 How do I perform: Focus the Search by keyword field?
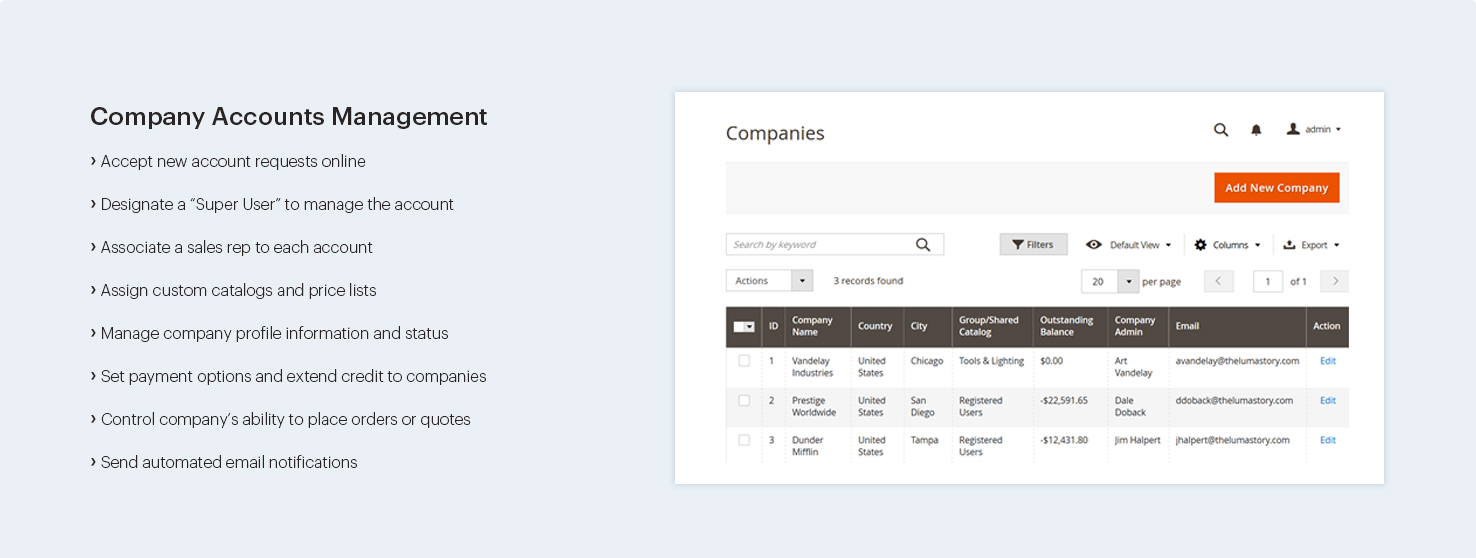[x=820, y=245]
